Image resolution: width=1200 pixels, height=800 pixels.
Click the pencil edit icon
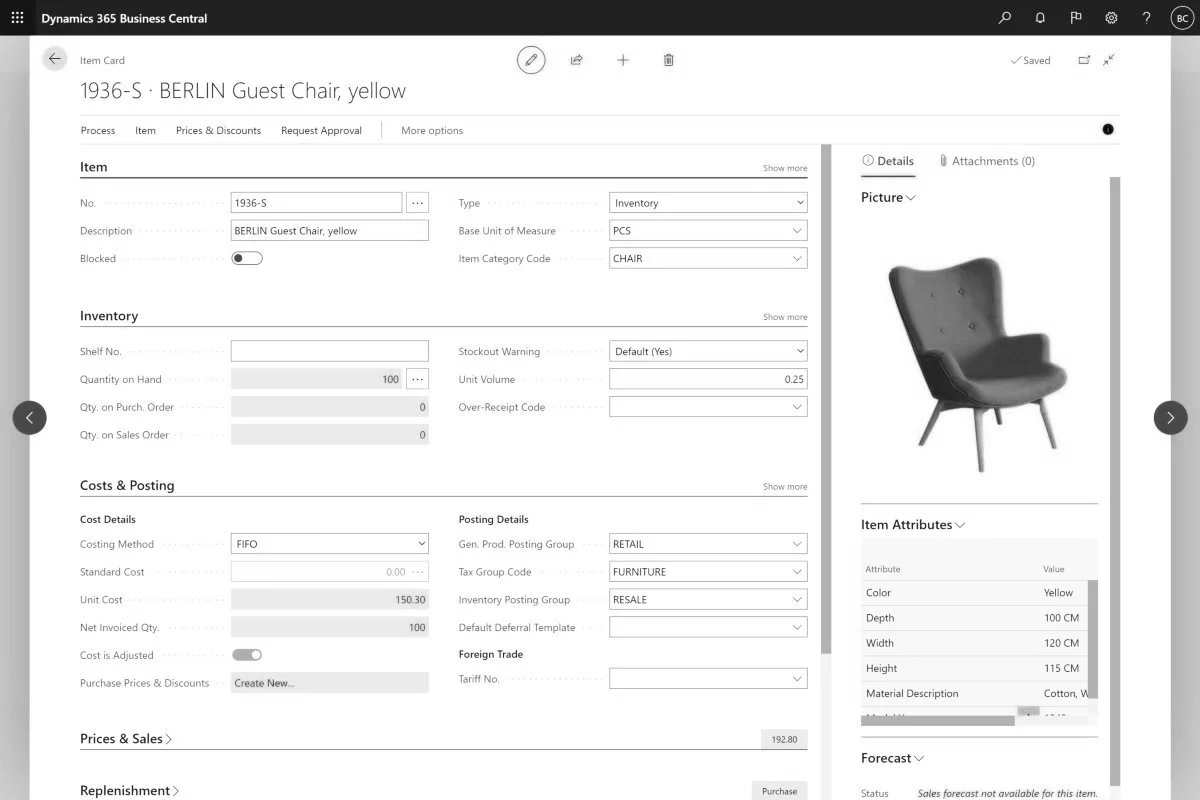click(531, 60)
